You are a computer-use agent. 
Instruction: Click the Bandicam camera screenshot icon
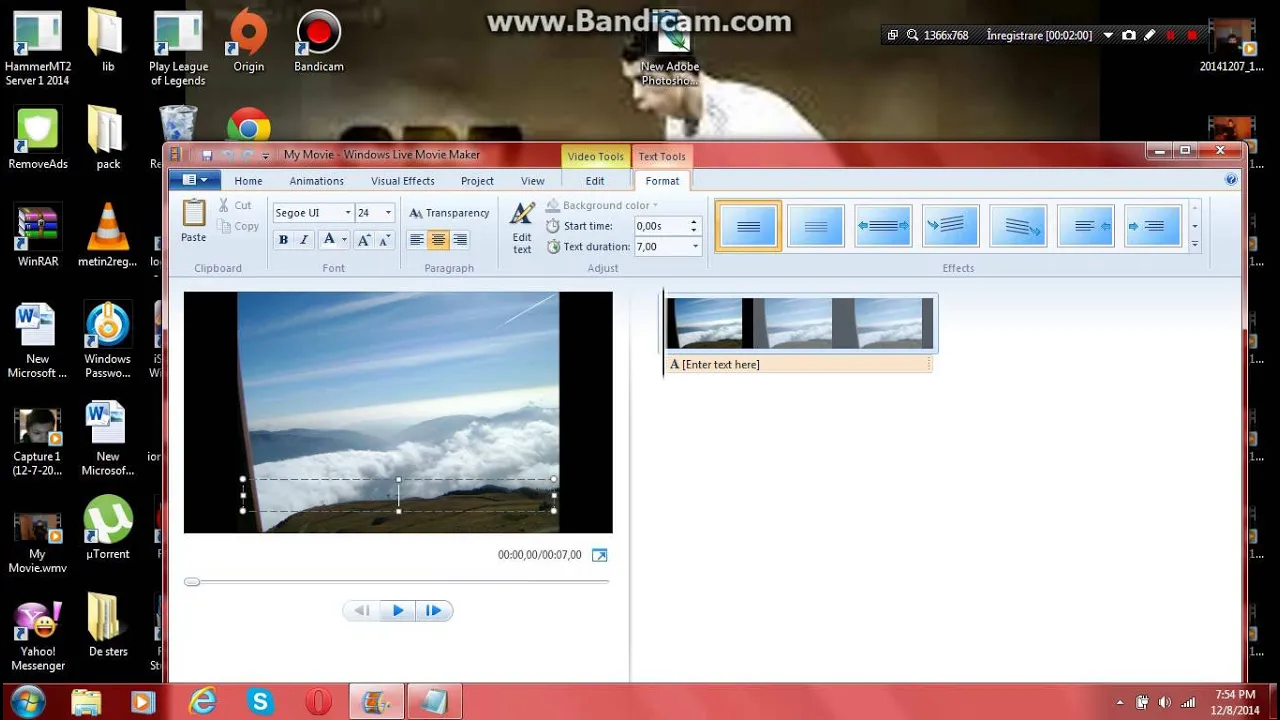1129,35
